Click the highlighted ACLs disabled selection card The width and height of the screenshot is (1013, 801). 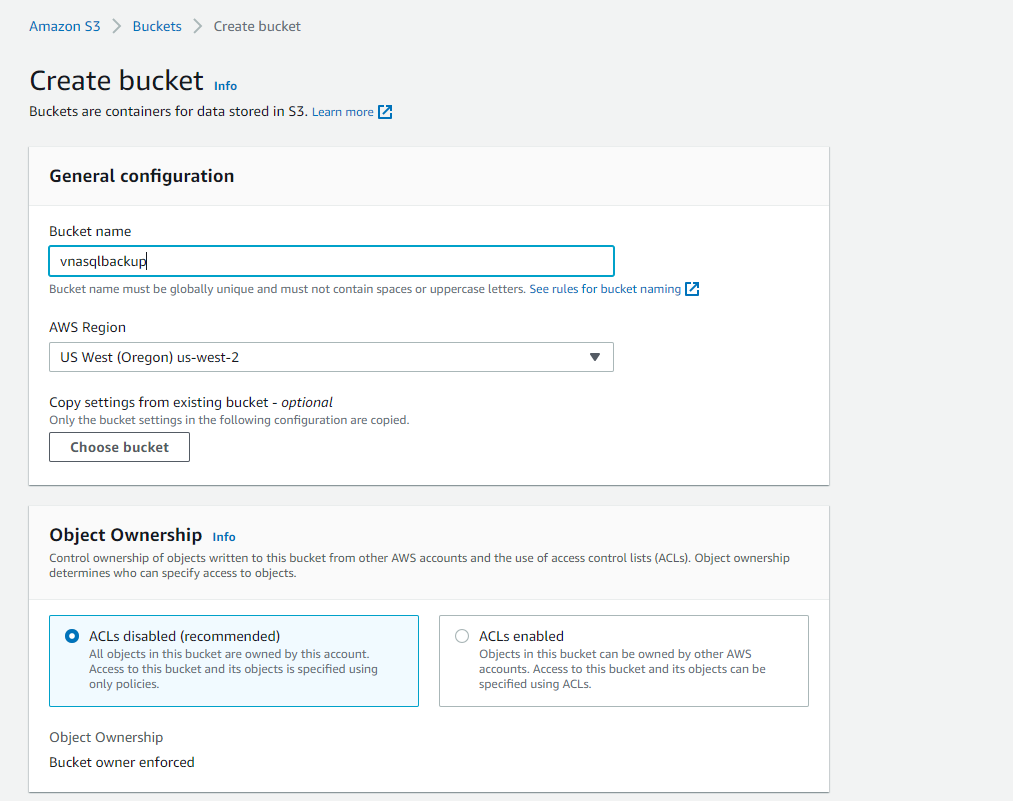tap(234, 660)
